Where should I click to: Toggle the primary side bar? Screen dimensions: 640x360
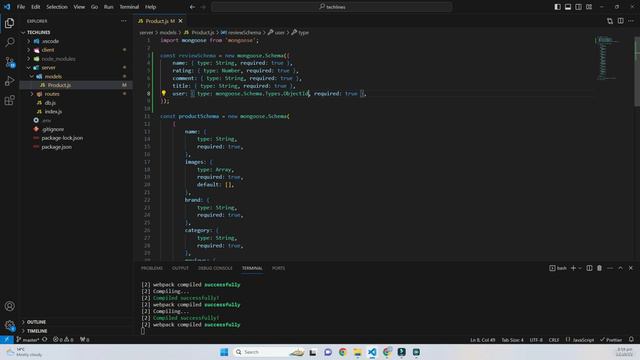[558, 7]
